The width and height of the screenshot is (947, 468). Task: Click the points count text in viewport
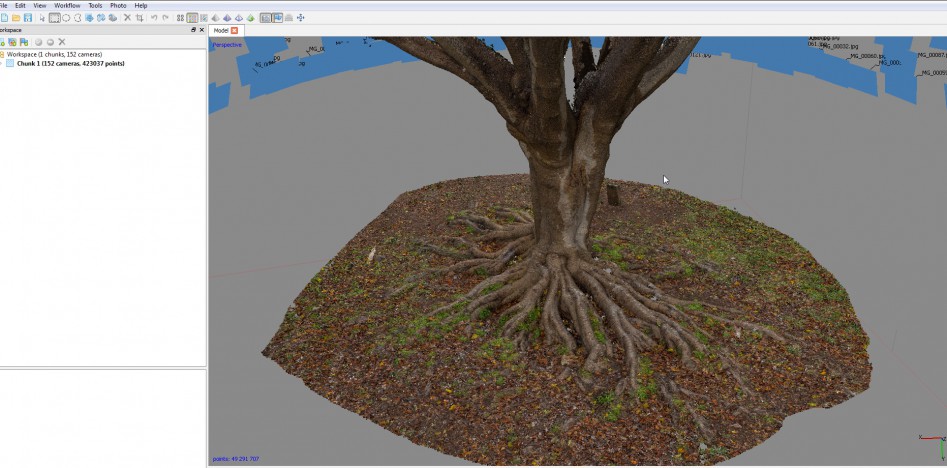pyautogui.click(x=236, y=459)
